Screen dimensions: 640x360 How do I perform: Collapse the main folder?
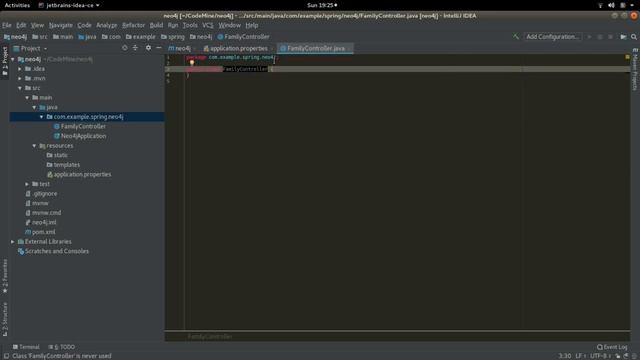tap(27, 98)
